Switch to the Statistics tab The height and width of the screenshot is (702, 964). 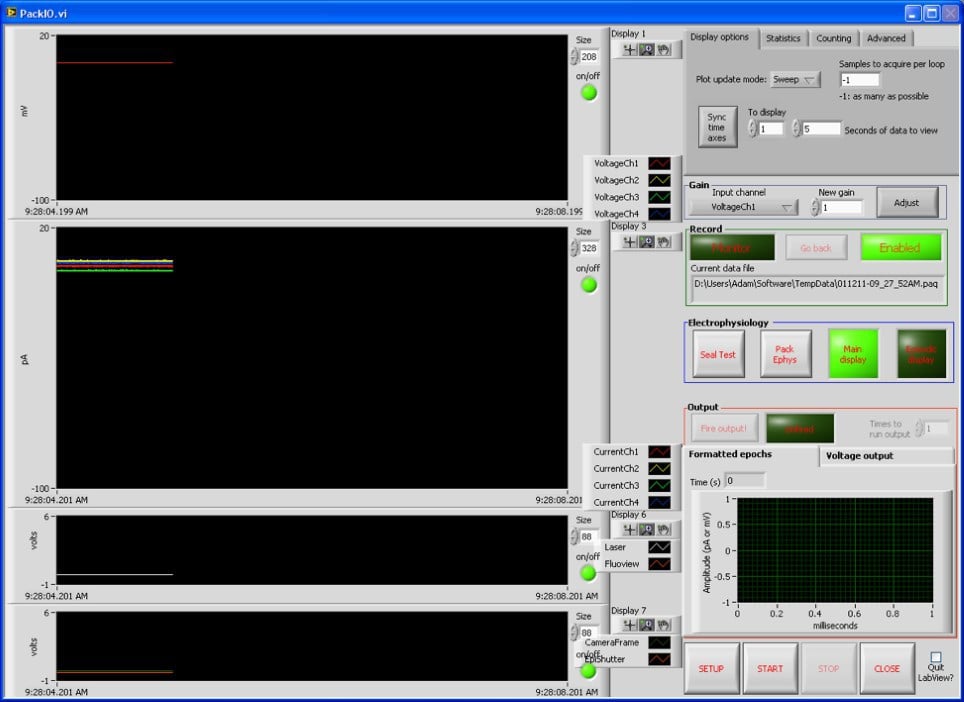pos(782,38)
